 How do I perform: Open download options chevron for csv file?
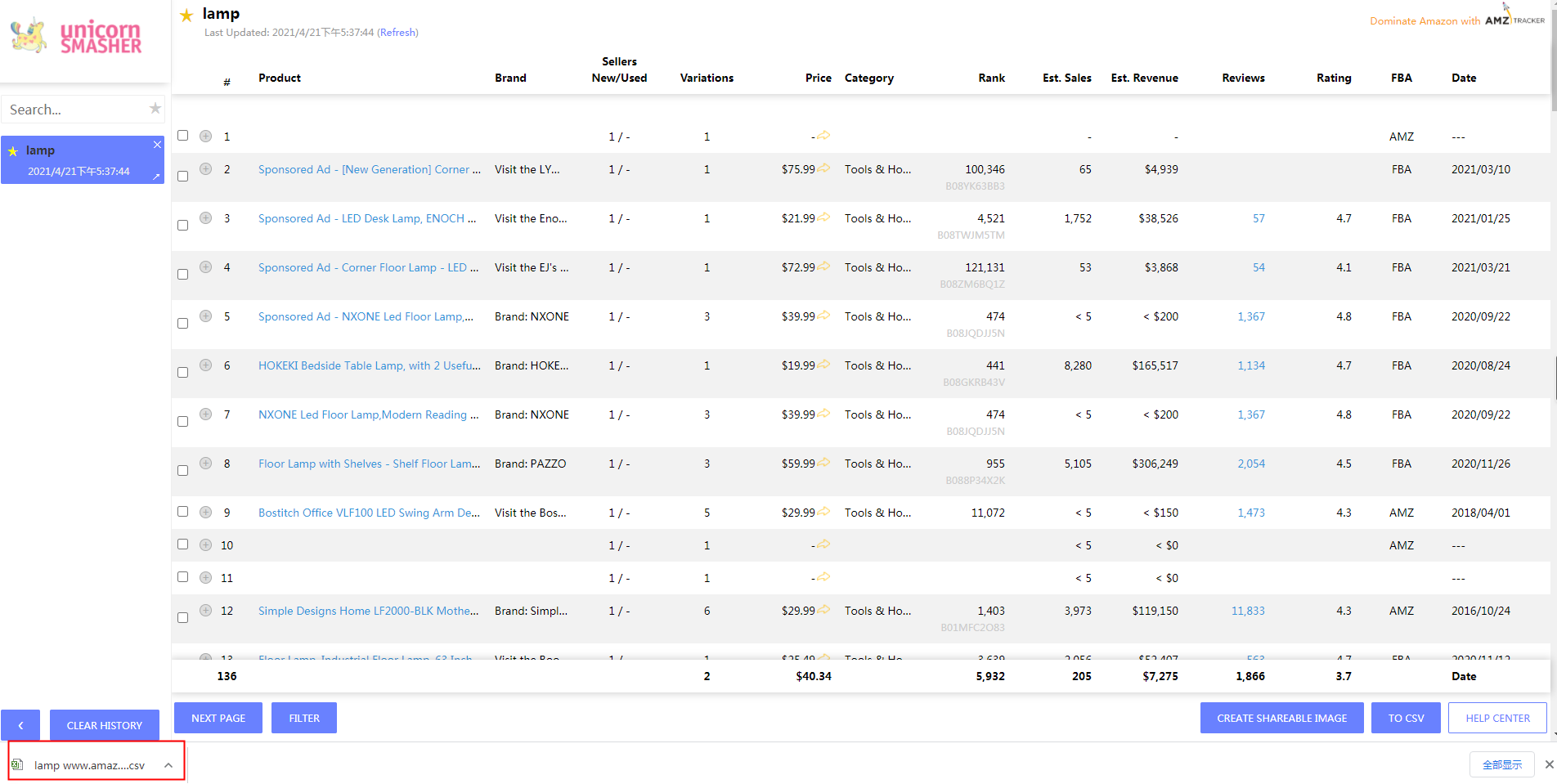(168, 765)
